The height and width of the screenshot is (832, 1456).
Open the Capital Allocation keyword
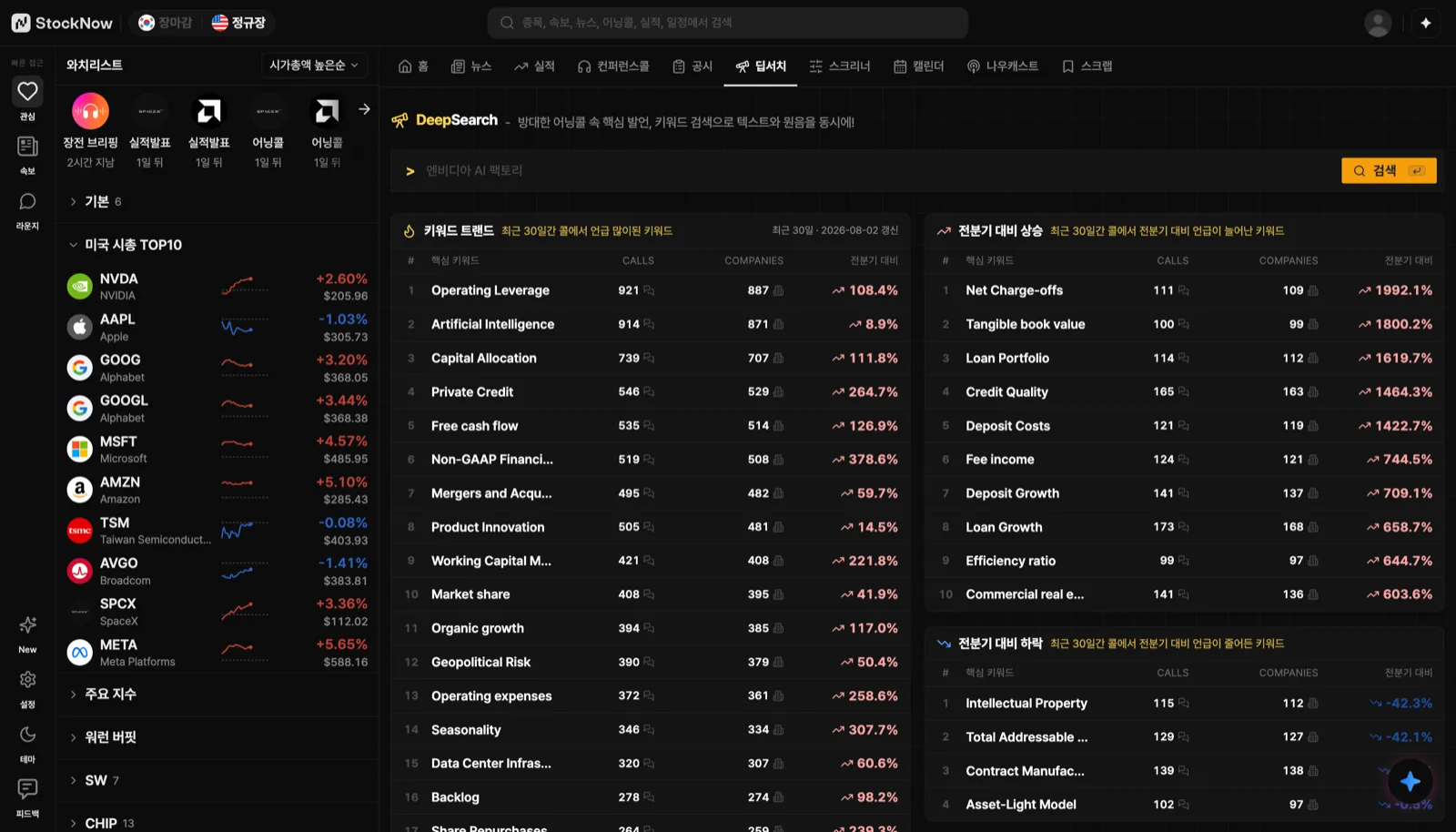pos(484,358)
